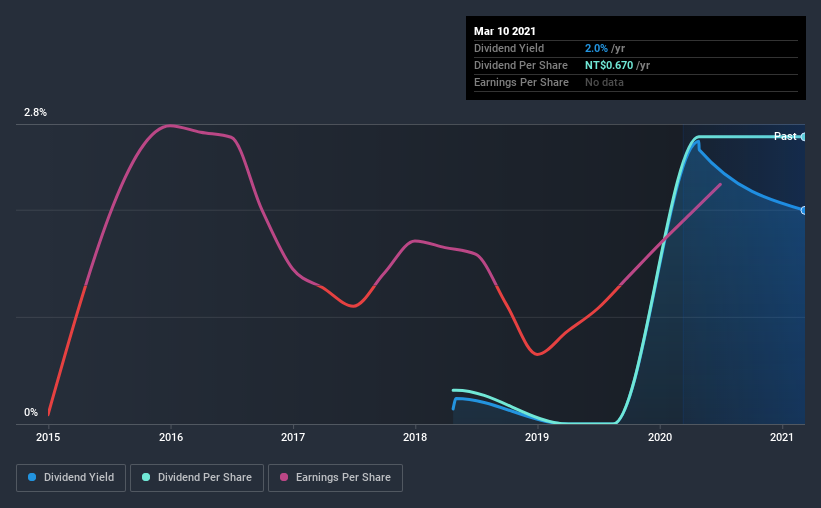Screen dimensions: 821x508
Task: Click the 2017 x-axis label
Action: (293, 437)
